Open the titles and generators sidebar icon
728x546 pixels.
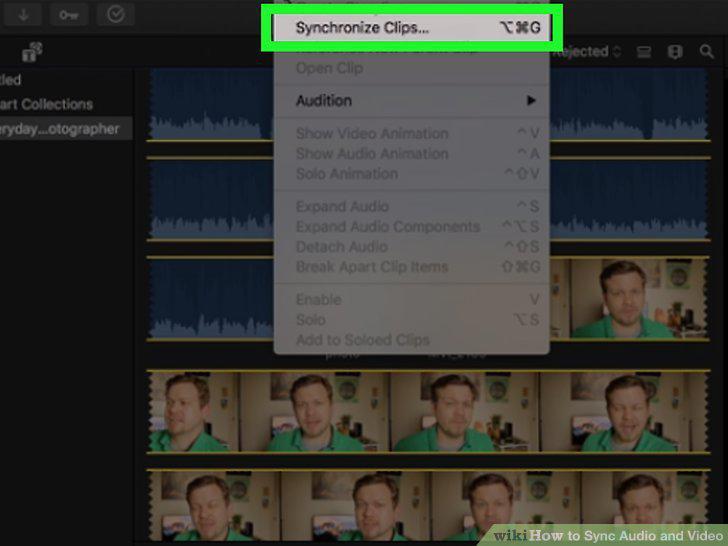click(32, 52)
